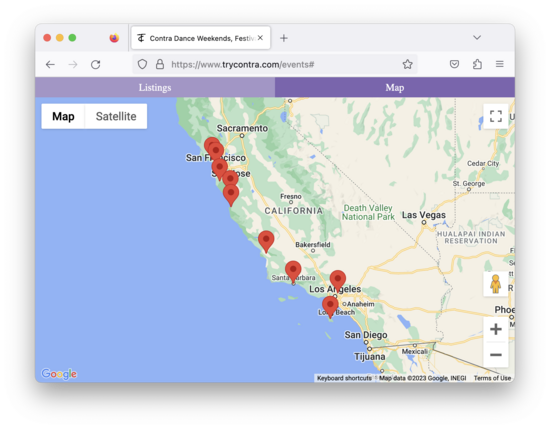The image size is (550, 429).
Task: Select the purple Map tab
Action: (395, 87)
